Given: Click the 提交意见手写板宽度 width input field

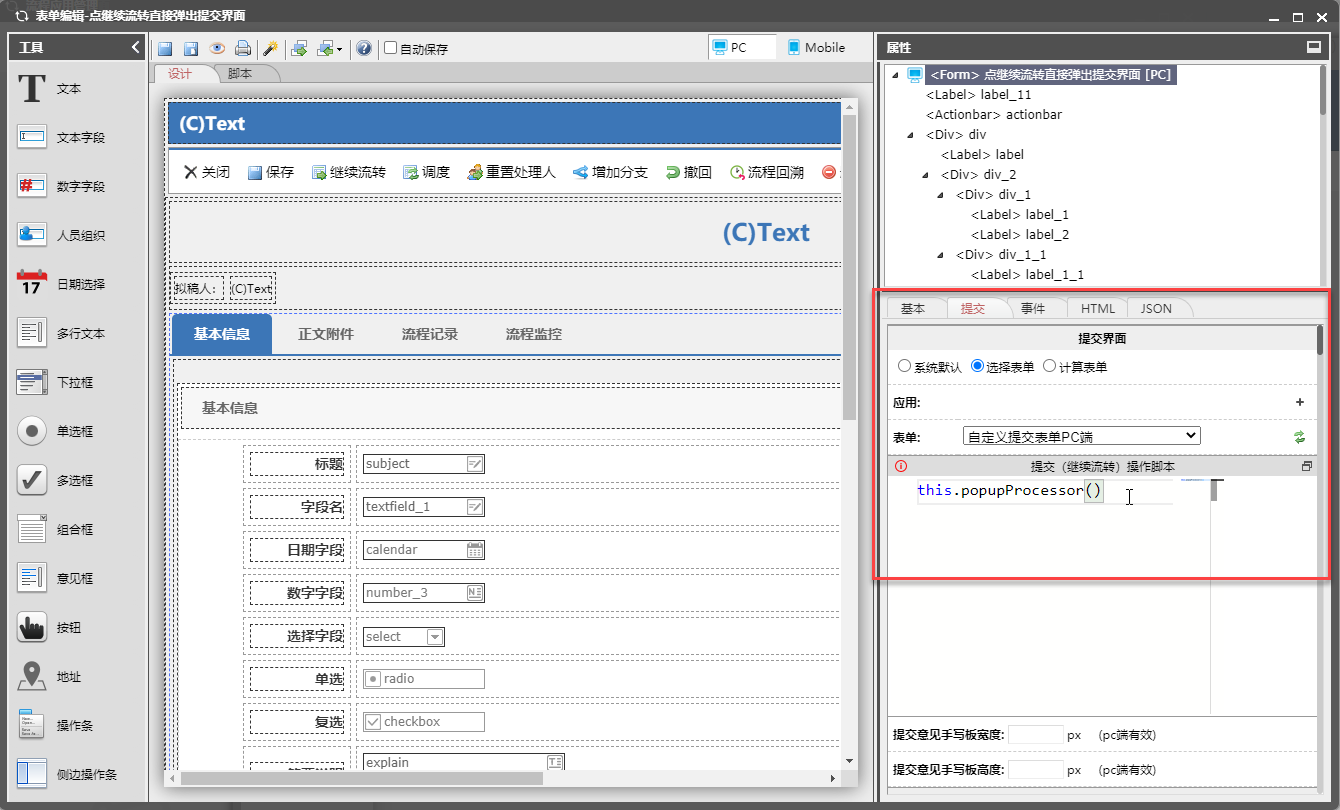Looking at the screenshot, I should (1036, 734).
